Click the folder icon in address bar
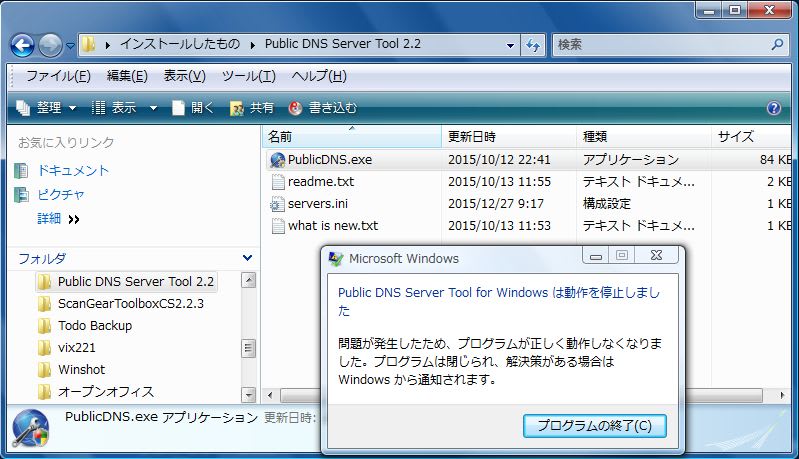Image resolution: width=799 pixels, height=459 pixels. tap(89, 44)
